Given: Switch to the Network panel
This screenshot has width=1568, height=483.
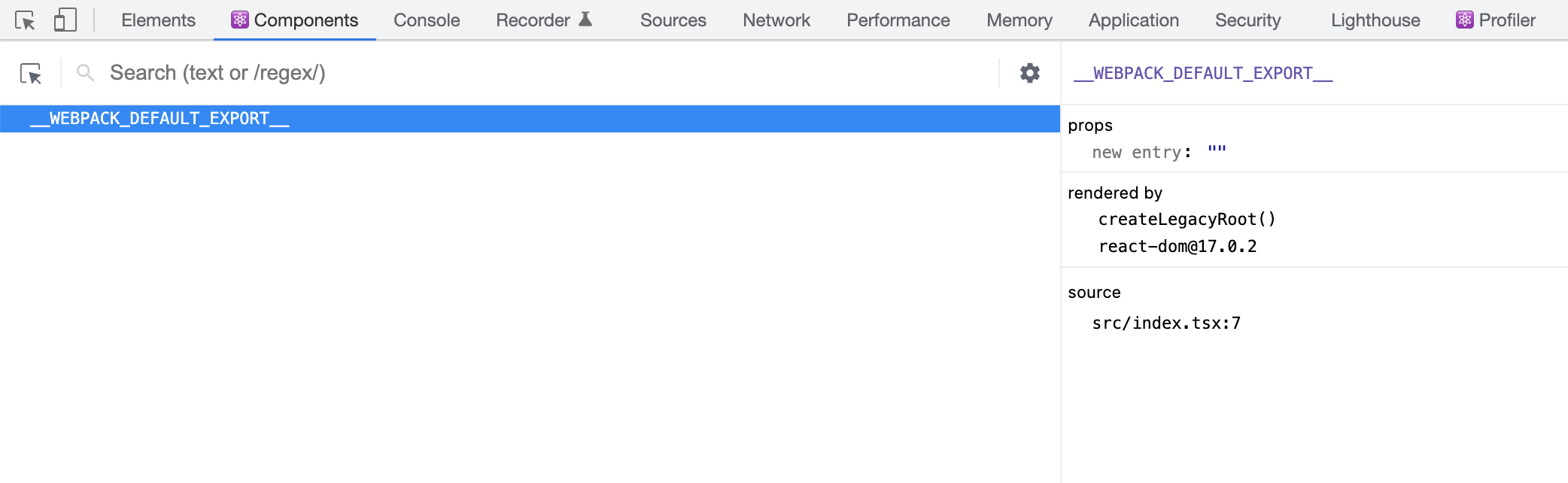Looking at the screenshot, I should 776,20.
